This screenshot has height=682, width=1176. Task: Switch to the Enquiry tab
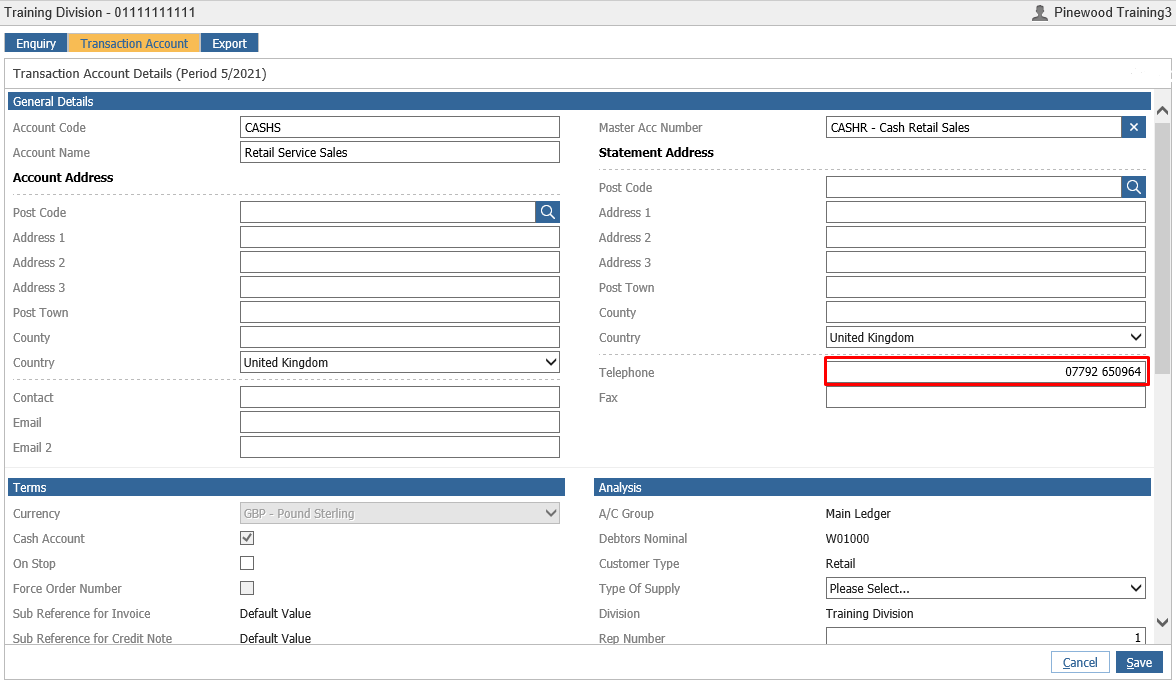click(x=36, y=44)
